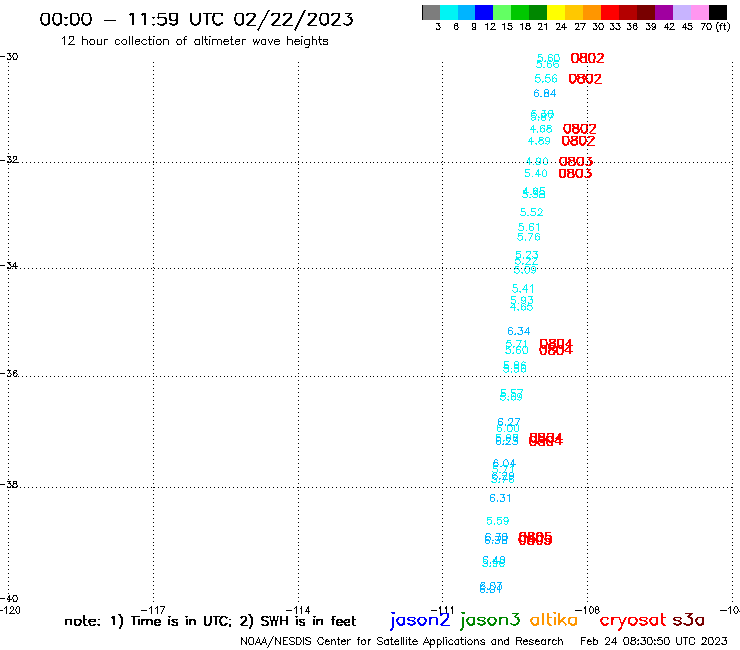Viewport: 740px width, 650px height.
Task: Select the cryosat satellite legend label
Action: click(633, 621)
